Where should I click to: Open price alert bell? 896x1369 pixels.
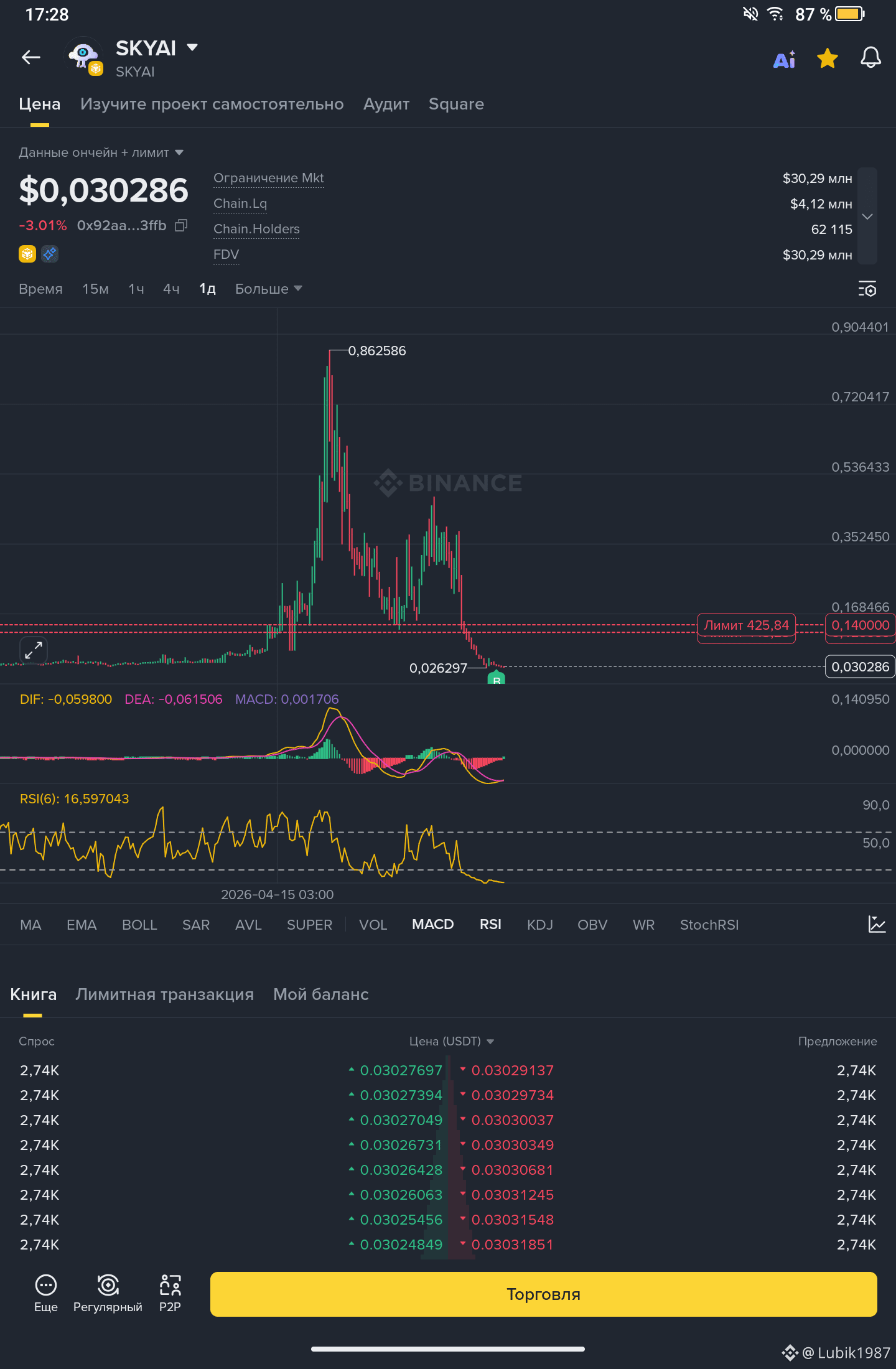pos(870,58)
